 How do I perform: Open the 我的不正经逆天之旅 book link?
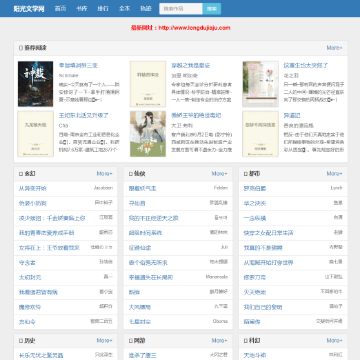[153, 218]
